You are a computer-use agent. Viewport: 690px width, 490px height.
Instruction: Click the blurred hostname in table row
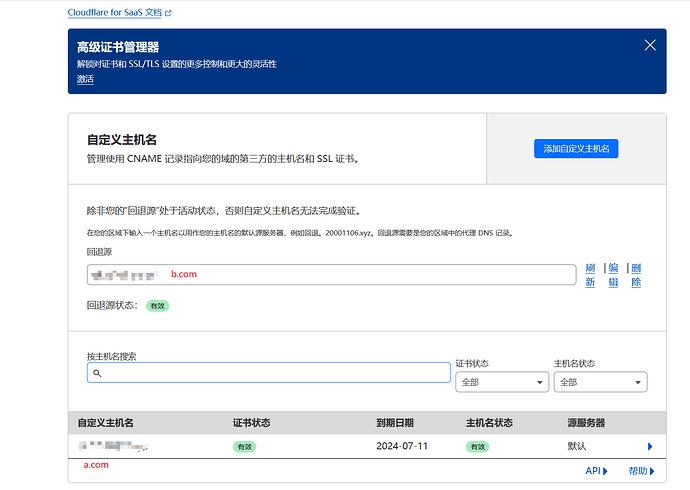coord(113,446)
